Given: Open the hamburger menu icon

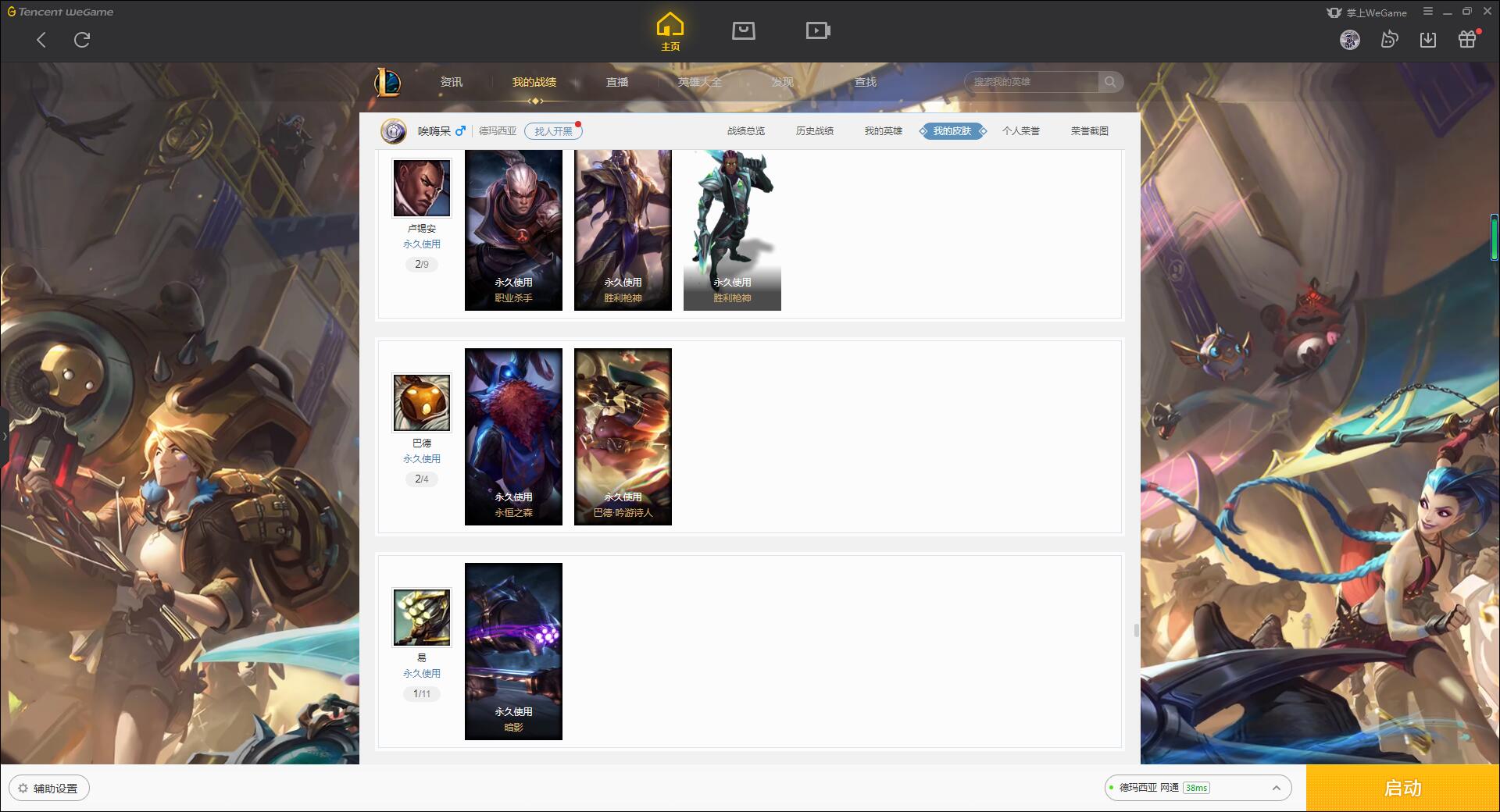Looking at the screenshot, I should [1428, 12].
